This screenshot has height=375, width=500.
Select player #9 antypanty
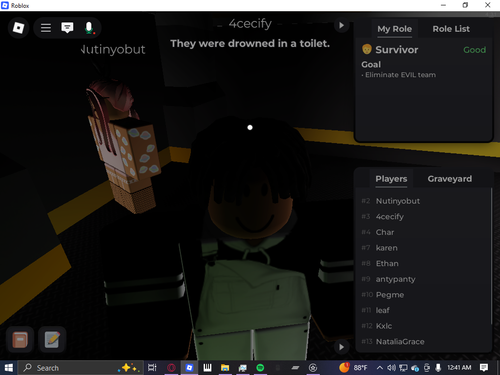423,279
